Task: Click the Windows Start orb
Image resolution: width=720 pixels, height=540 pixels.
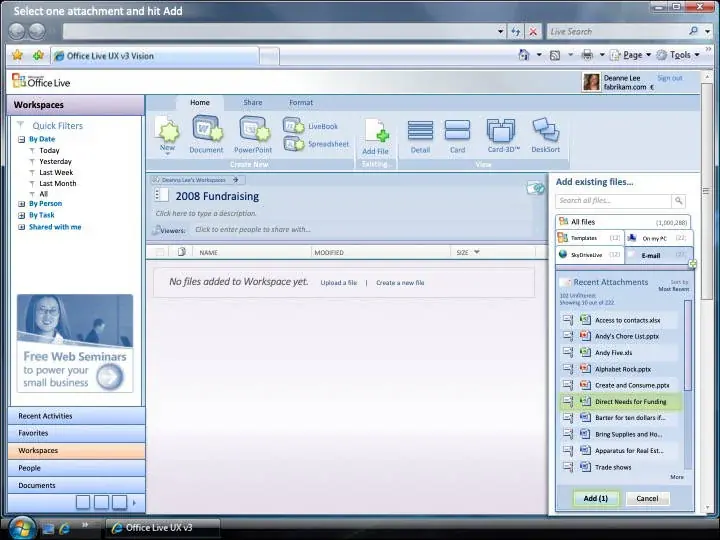Action: click(21, 527)
